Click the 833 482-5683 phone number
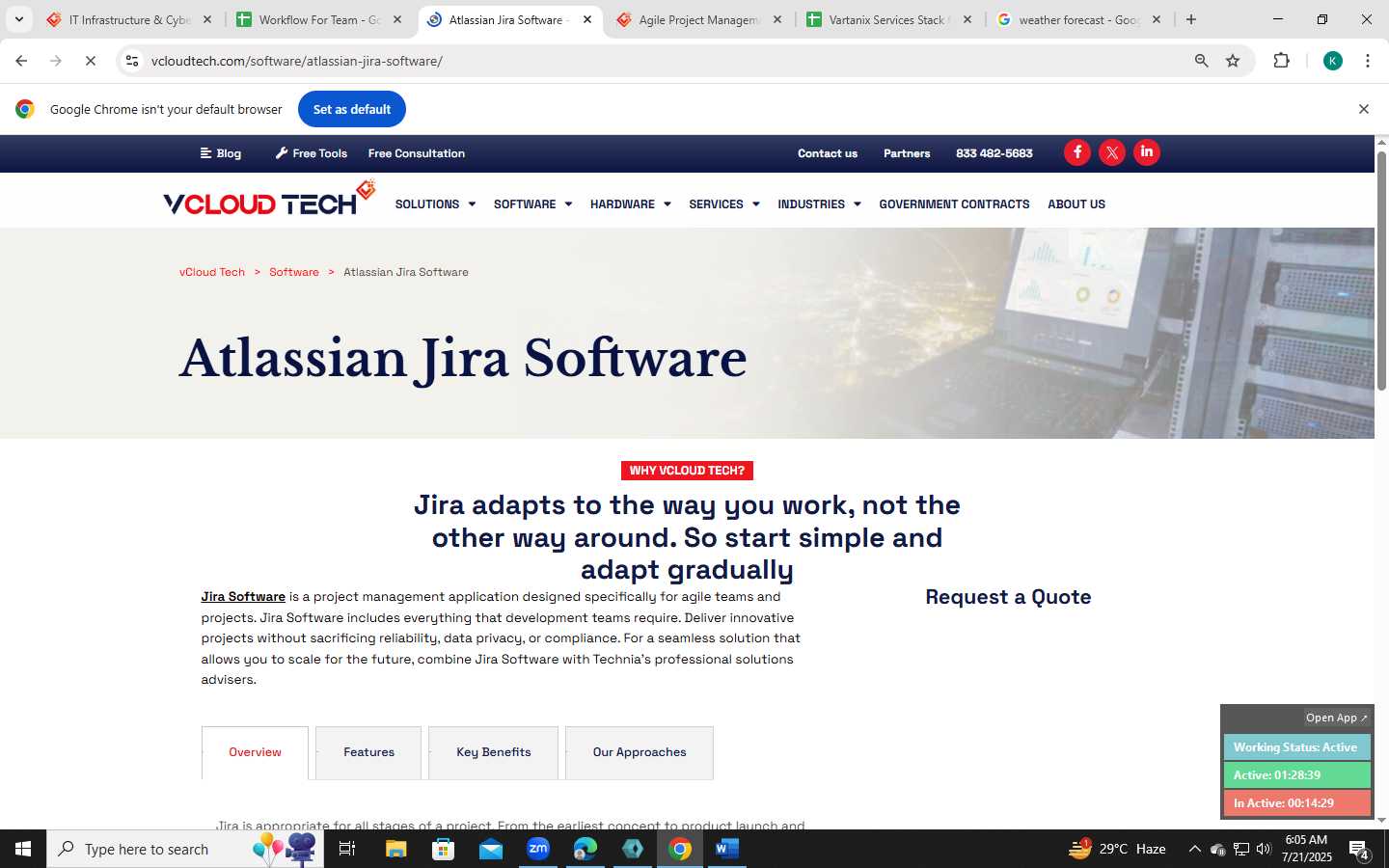Image resolution: width=1389 pixels, height=868 pixels. 994,153
